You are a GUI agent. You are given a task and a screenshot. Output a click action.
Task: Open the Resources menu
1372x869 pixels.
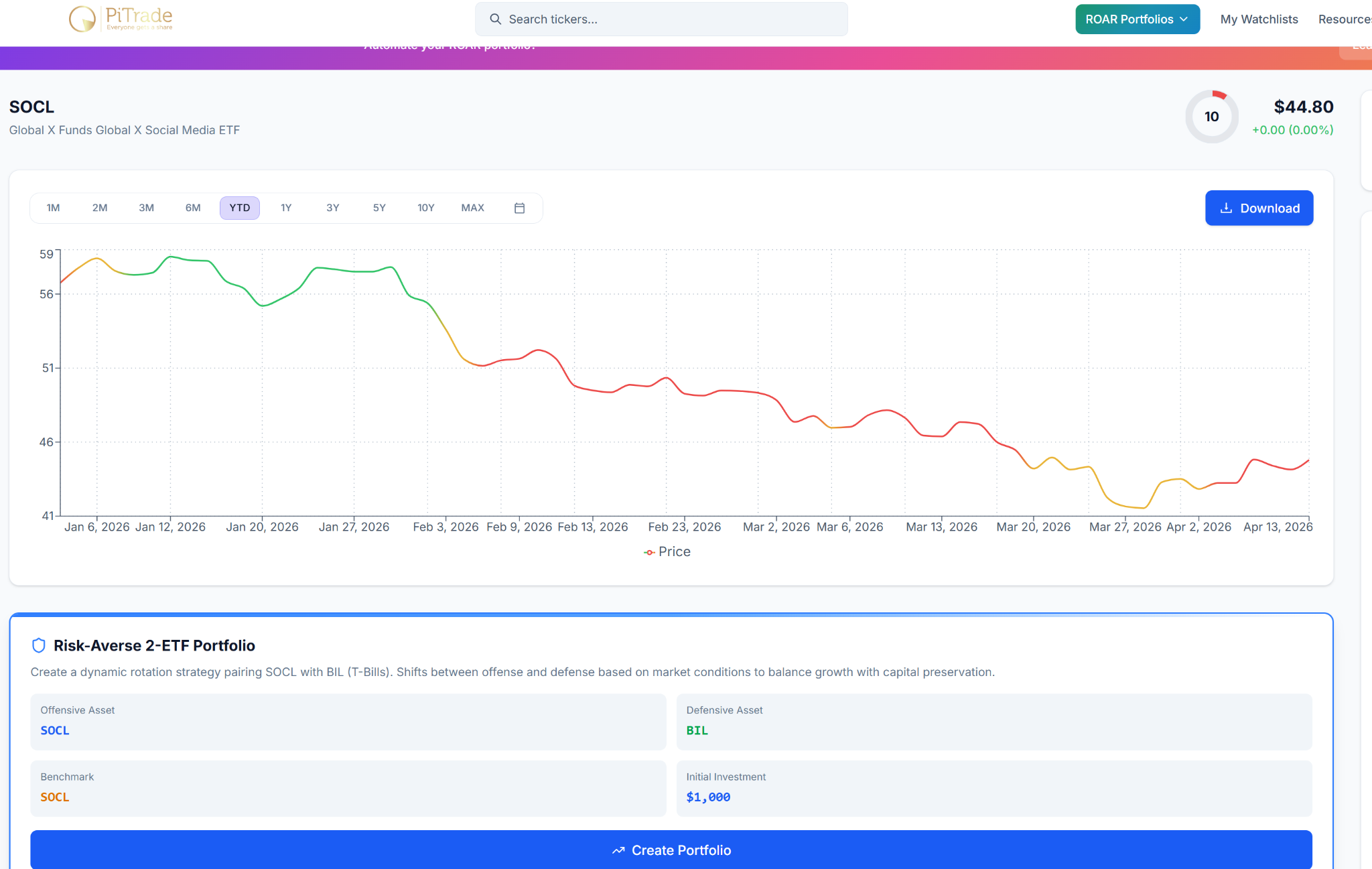1344,19
